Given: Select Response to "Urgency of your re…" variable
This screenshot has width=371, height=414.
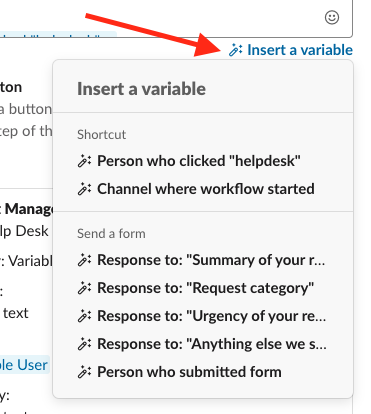Looking at the screenshot, I should (x=202, y=316).
